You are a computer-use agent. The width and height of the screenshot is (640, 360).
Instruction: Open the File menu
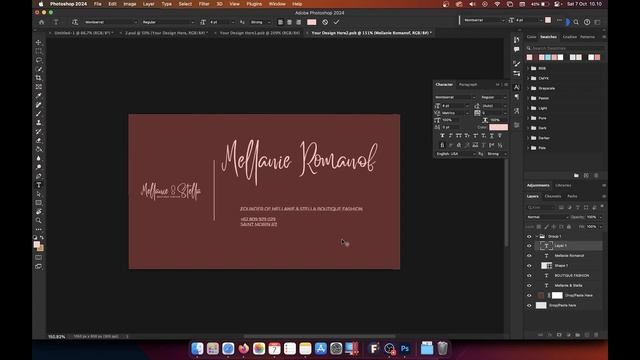pyautogui.click(x=98, y=4)
